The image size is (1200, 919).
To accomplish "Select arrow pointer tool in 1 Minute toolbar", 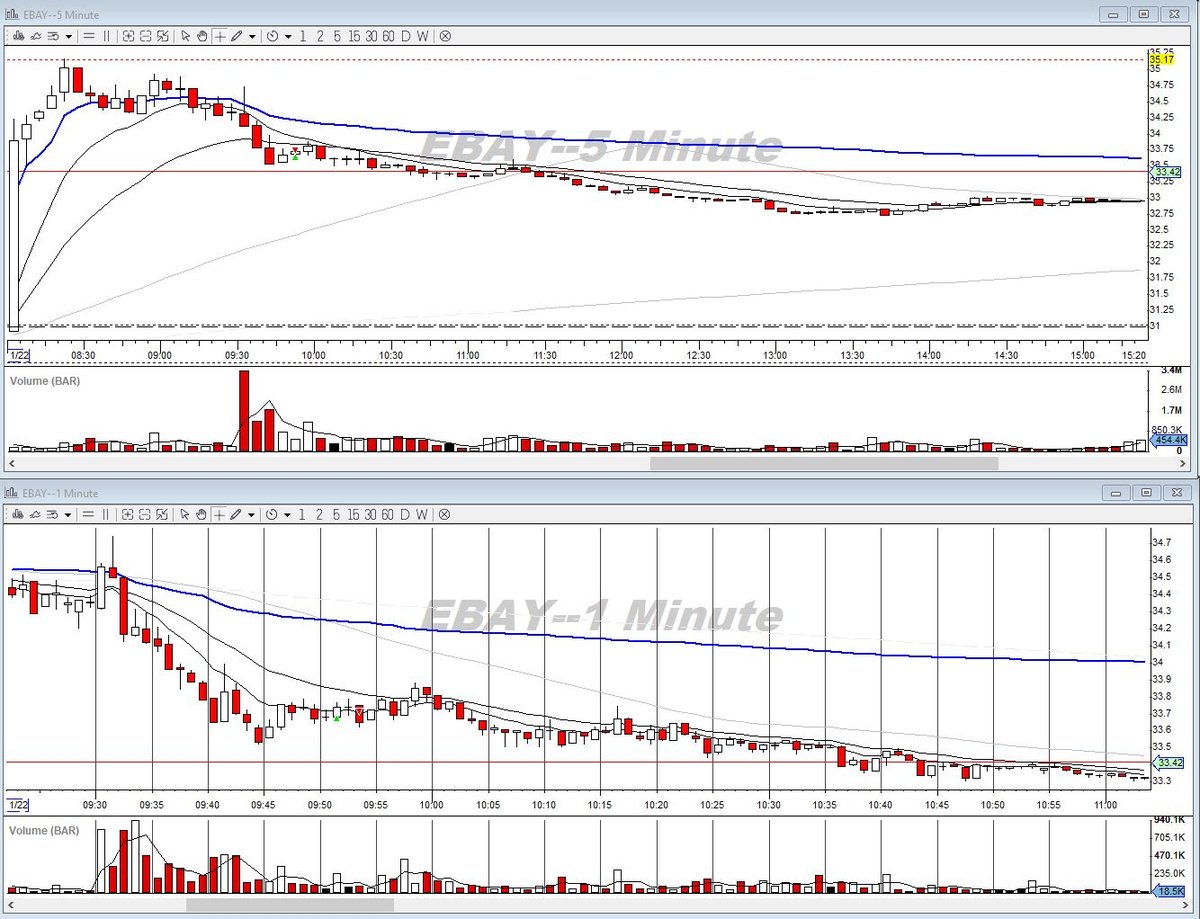I will tap(185, 514).
